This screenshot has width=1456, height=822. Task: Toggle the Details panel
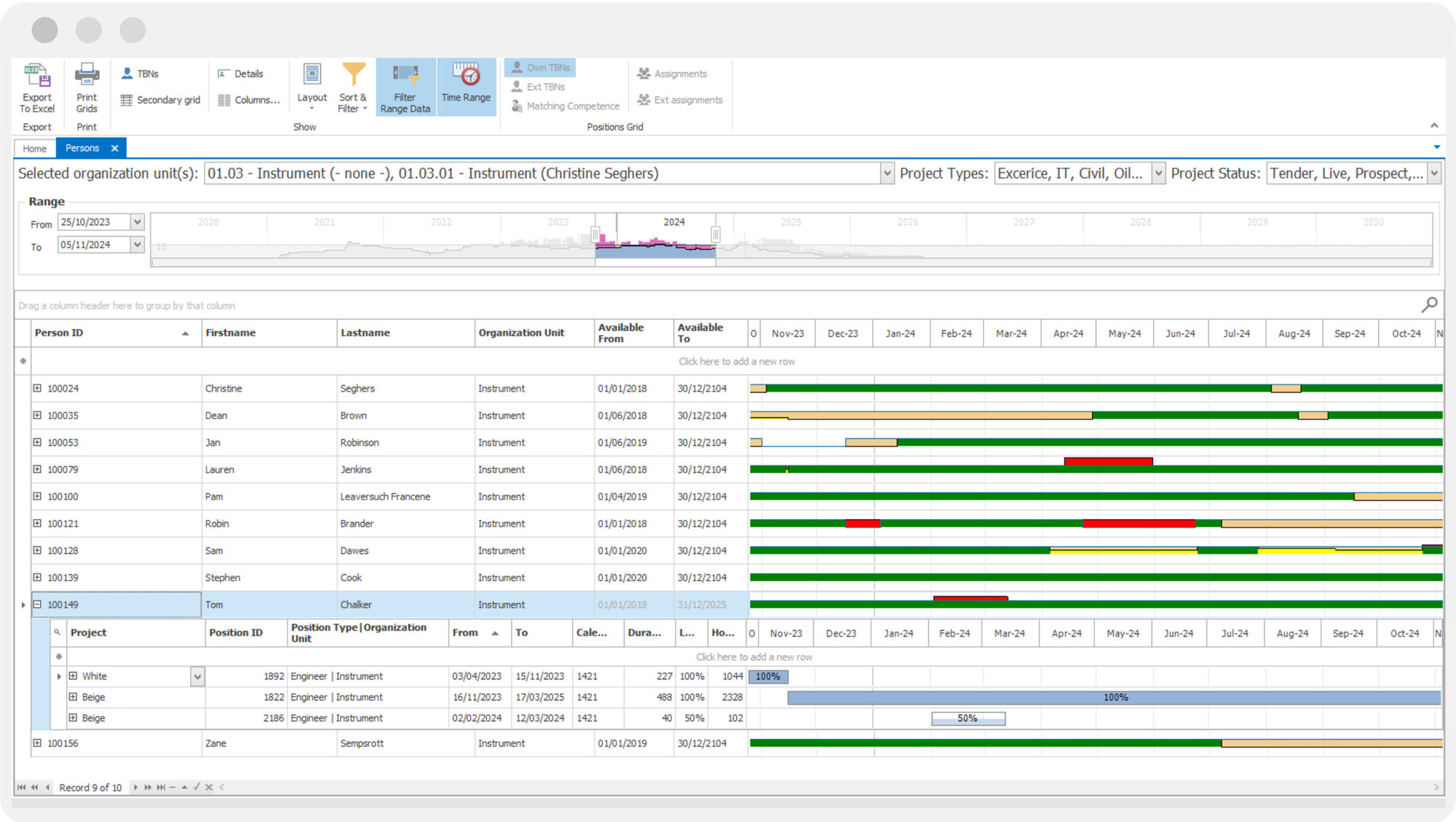click(240, 74)
